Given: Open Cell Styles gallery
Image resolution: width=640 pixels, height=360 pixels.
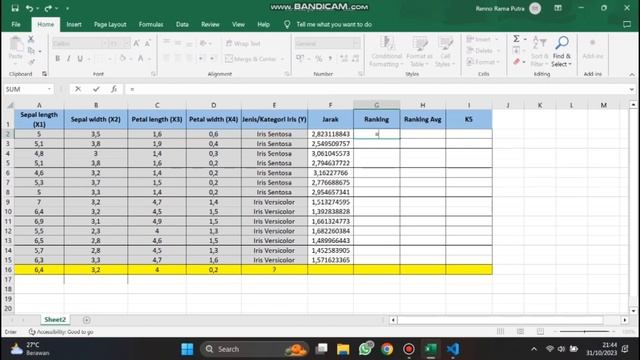Looking at the screenshot, I should [444, 51].
